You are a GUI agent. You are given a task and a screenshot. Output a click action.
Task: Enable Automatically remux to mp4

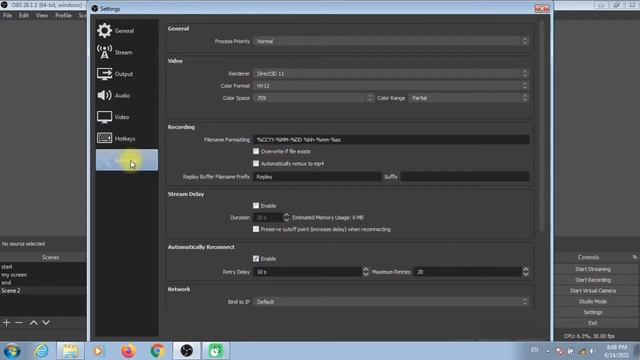coord(256,164)
